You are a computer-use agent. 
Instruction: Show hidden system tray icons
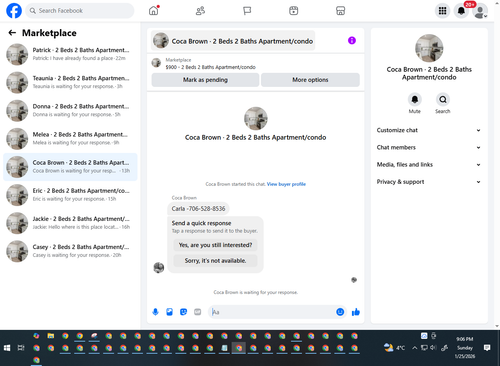point(414,348)
